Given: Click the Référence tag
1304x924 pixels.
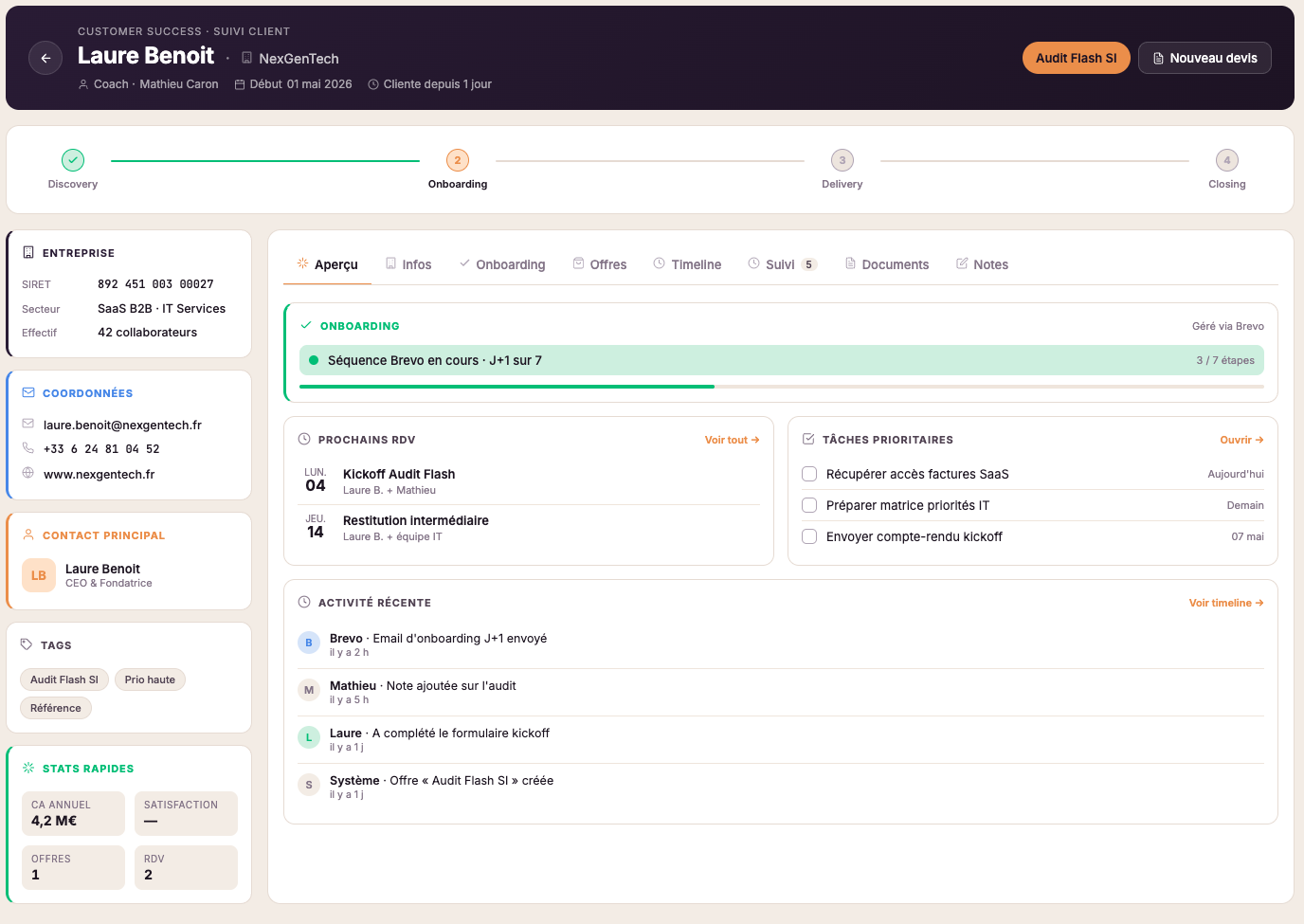Looking at the screenshot, I should tap(56, 708).
